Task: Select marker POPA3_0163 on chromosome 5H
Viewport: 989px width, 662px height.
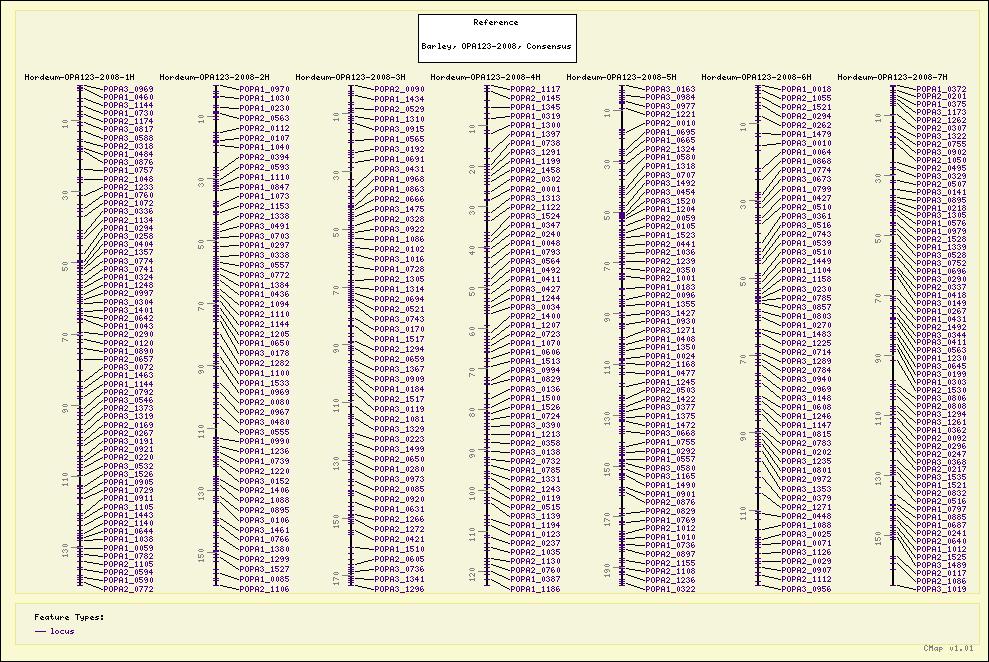Action: [671, 89]
